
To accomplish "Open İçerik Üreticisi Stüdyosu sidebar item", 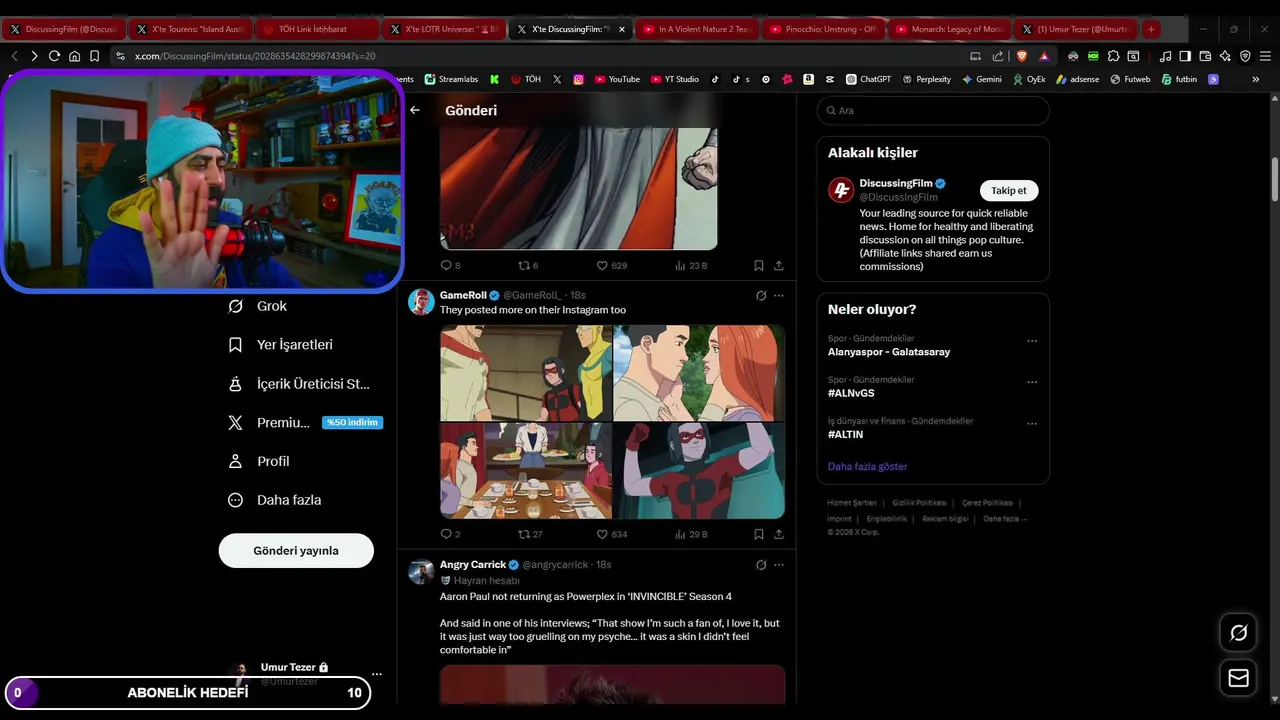I will pyautogui.click(x=300, y=384).
